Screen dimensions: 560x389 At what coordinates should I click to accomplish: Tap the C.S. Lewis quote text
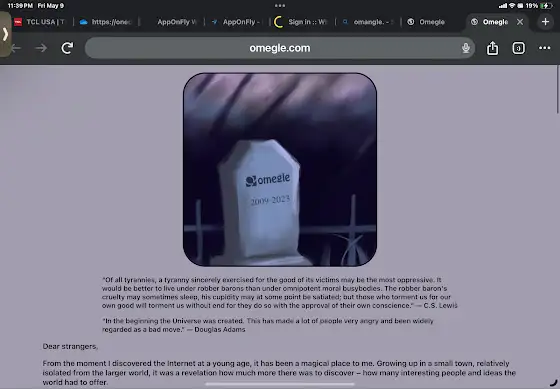point(280,293)
